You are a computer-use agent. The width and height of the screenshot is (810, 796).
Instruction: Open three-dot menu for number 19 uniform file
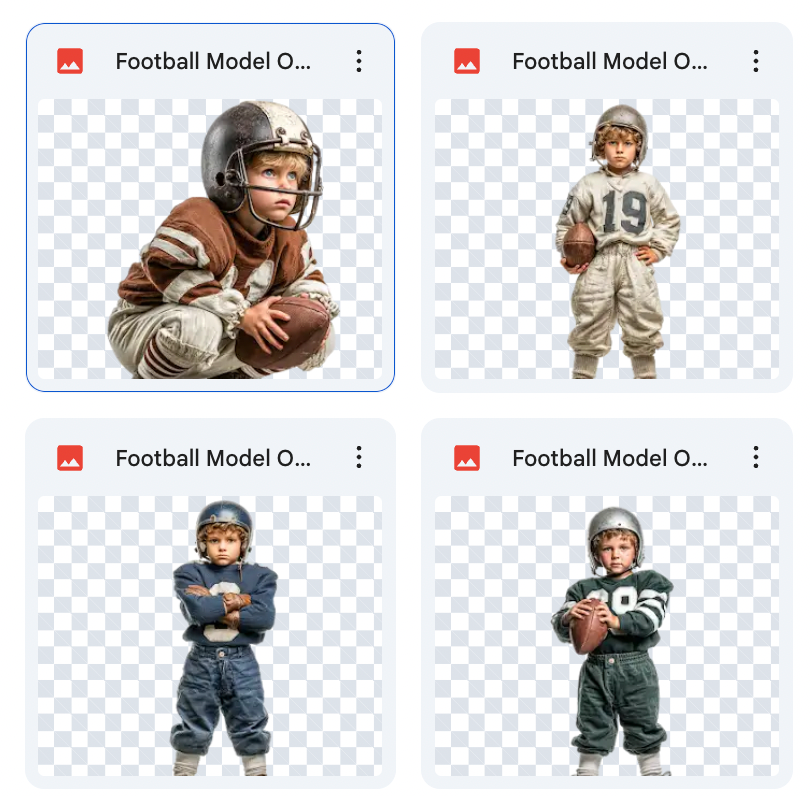756,61
